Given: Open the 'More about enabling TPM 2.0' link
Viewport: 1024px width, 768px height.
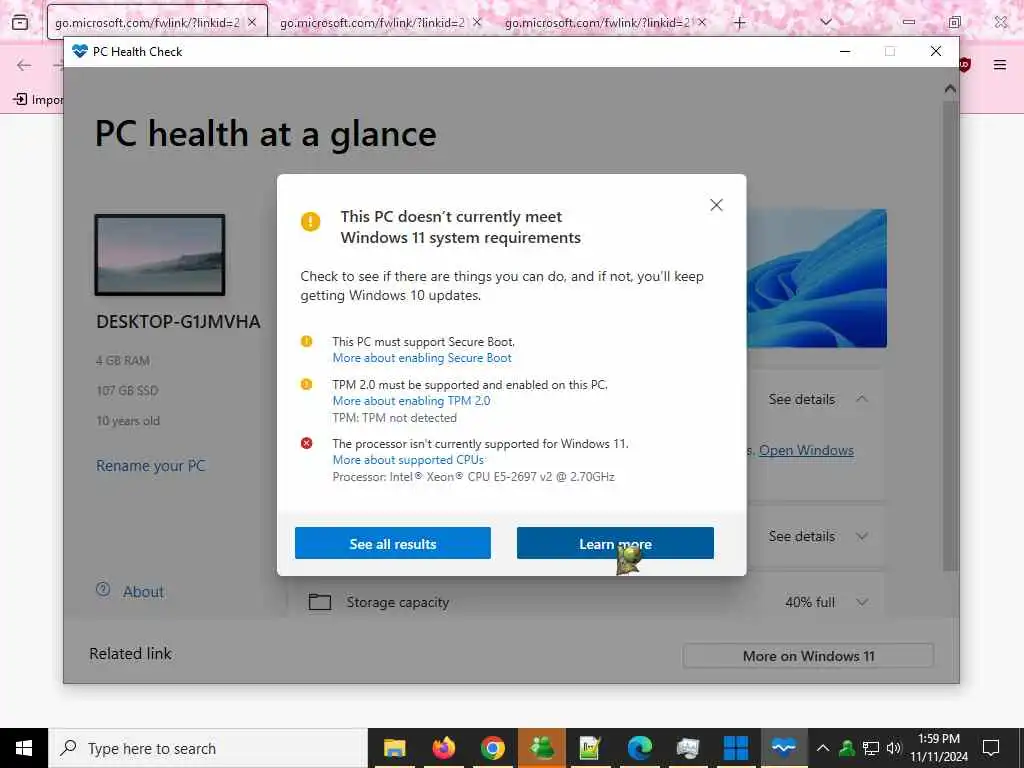Looking at the screenshot, I should [411, 401].
